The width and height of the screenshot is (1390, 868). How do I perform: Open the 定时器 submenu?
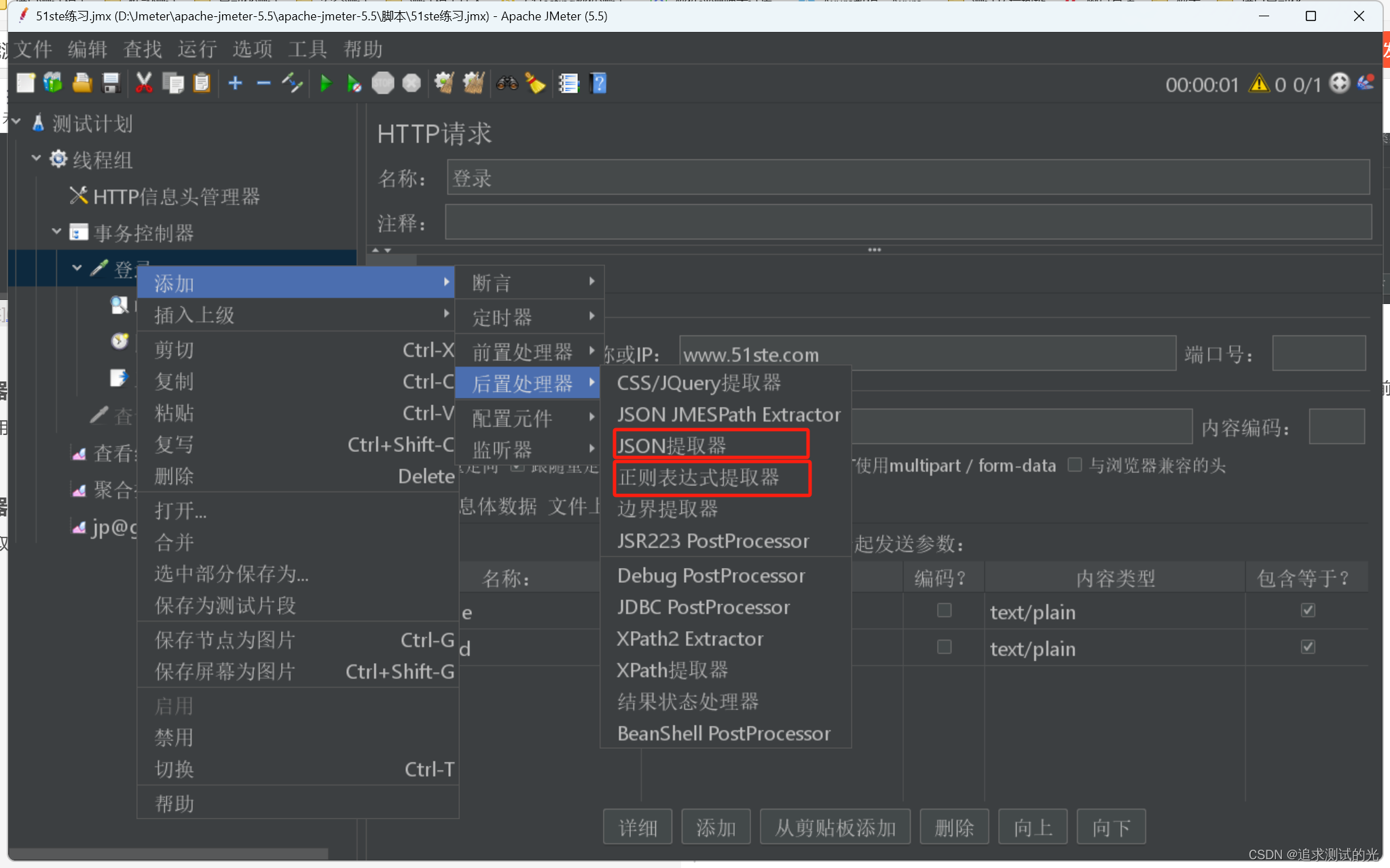529,317
